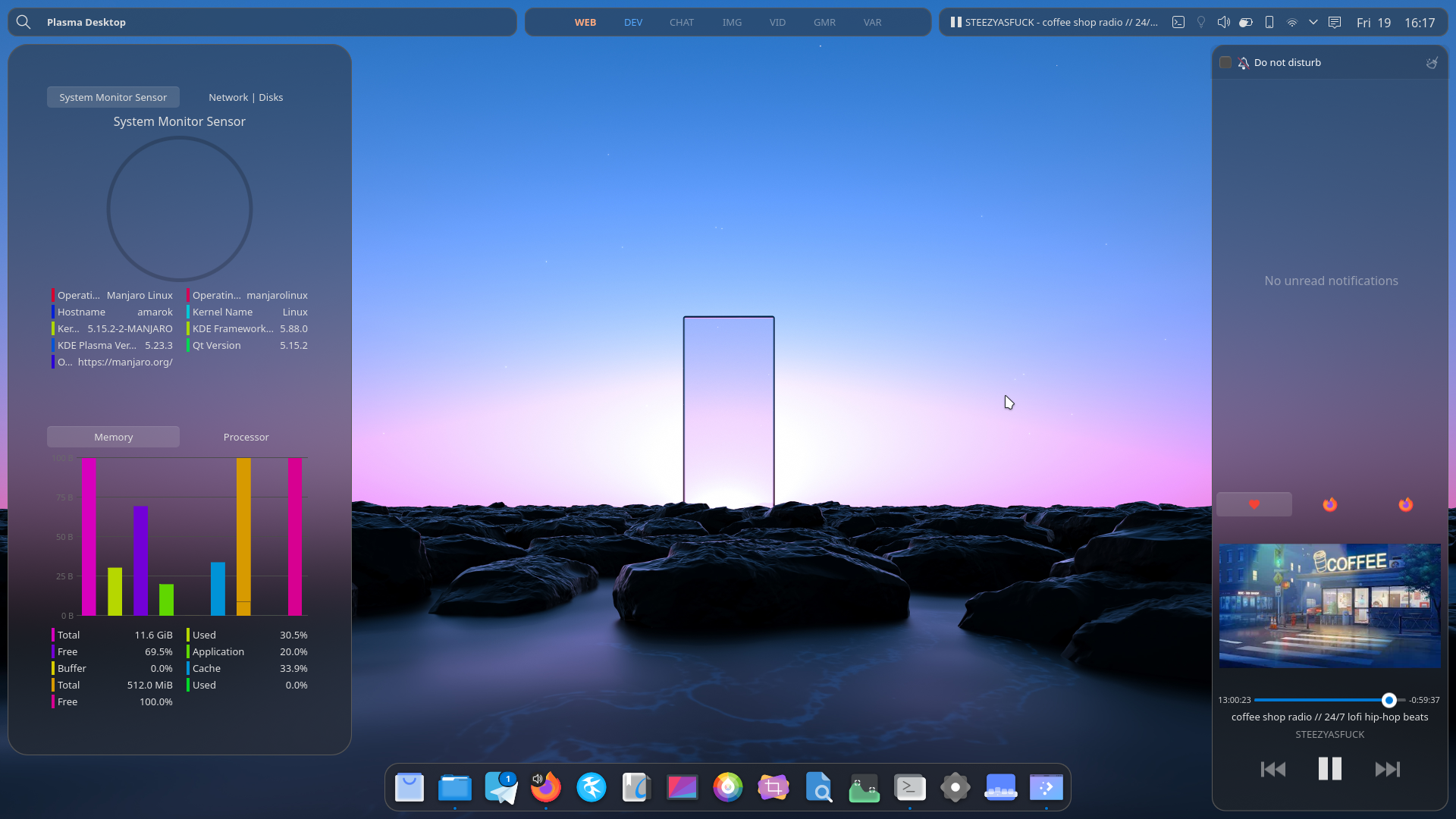Open the blue dock-panel app icon

(x=1001, y=787)
